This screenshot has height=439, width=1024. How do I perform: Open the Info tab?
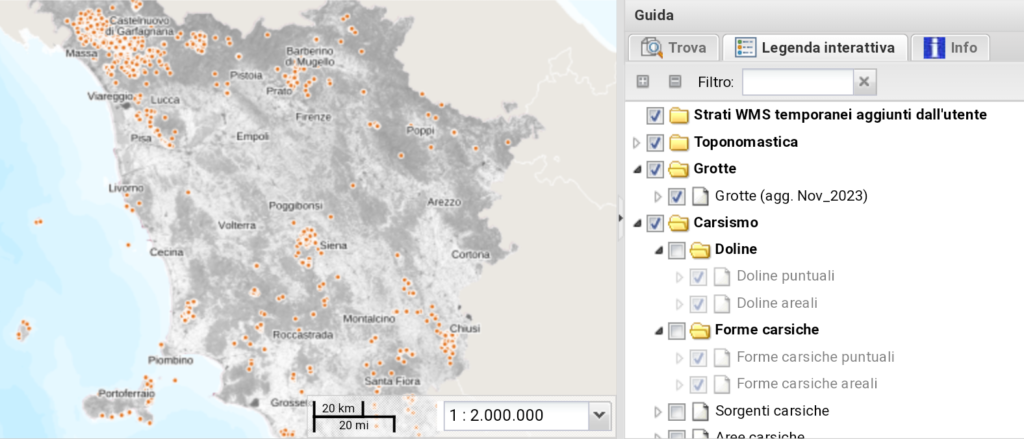[949, 47]
